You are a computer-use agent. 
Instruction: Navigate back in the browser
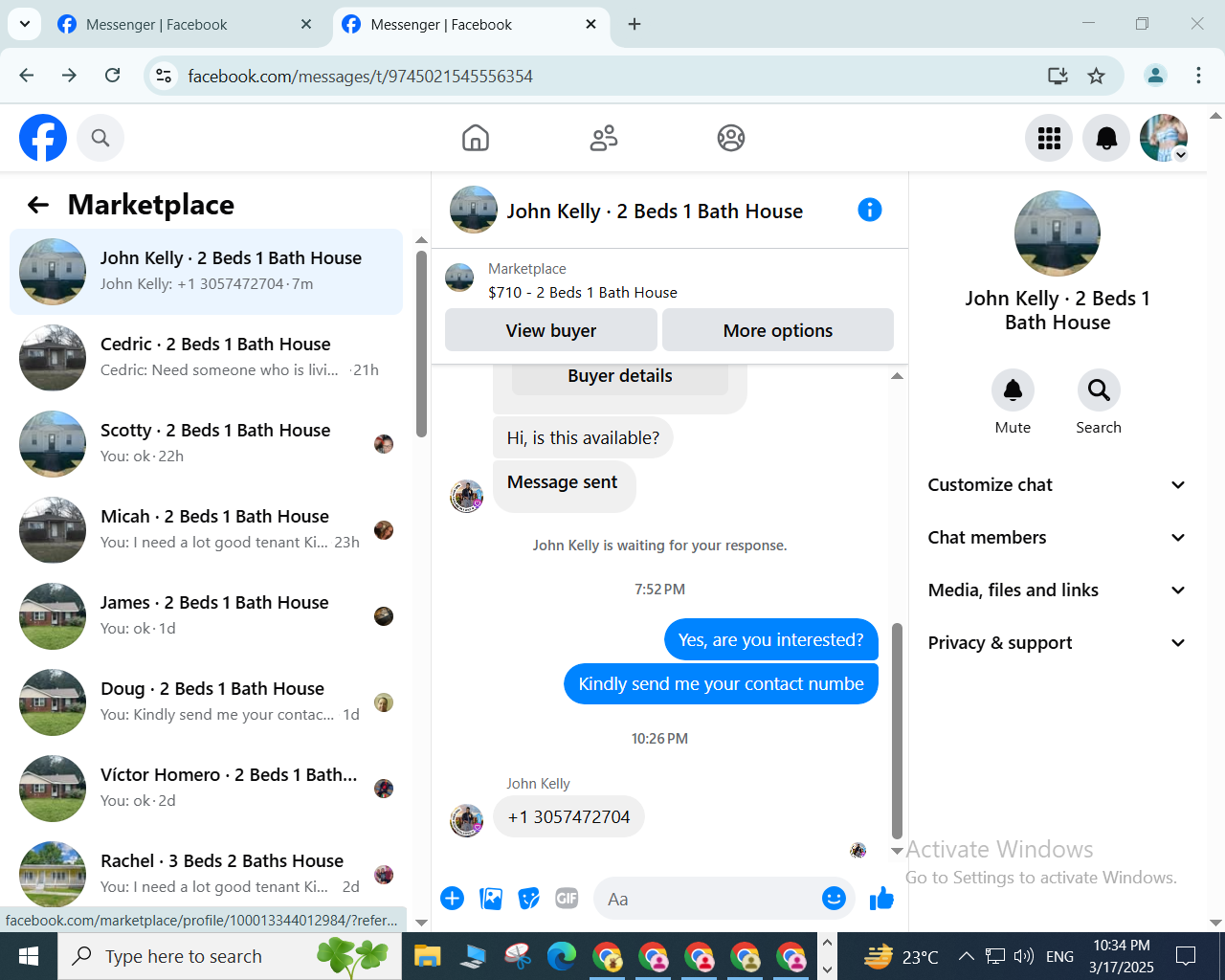27,76
